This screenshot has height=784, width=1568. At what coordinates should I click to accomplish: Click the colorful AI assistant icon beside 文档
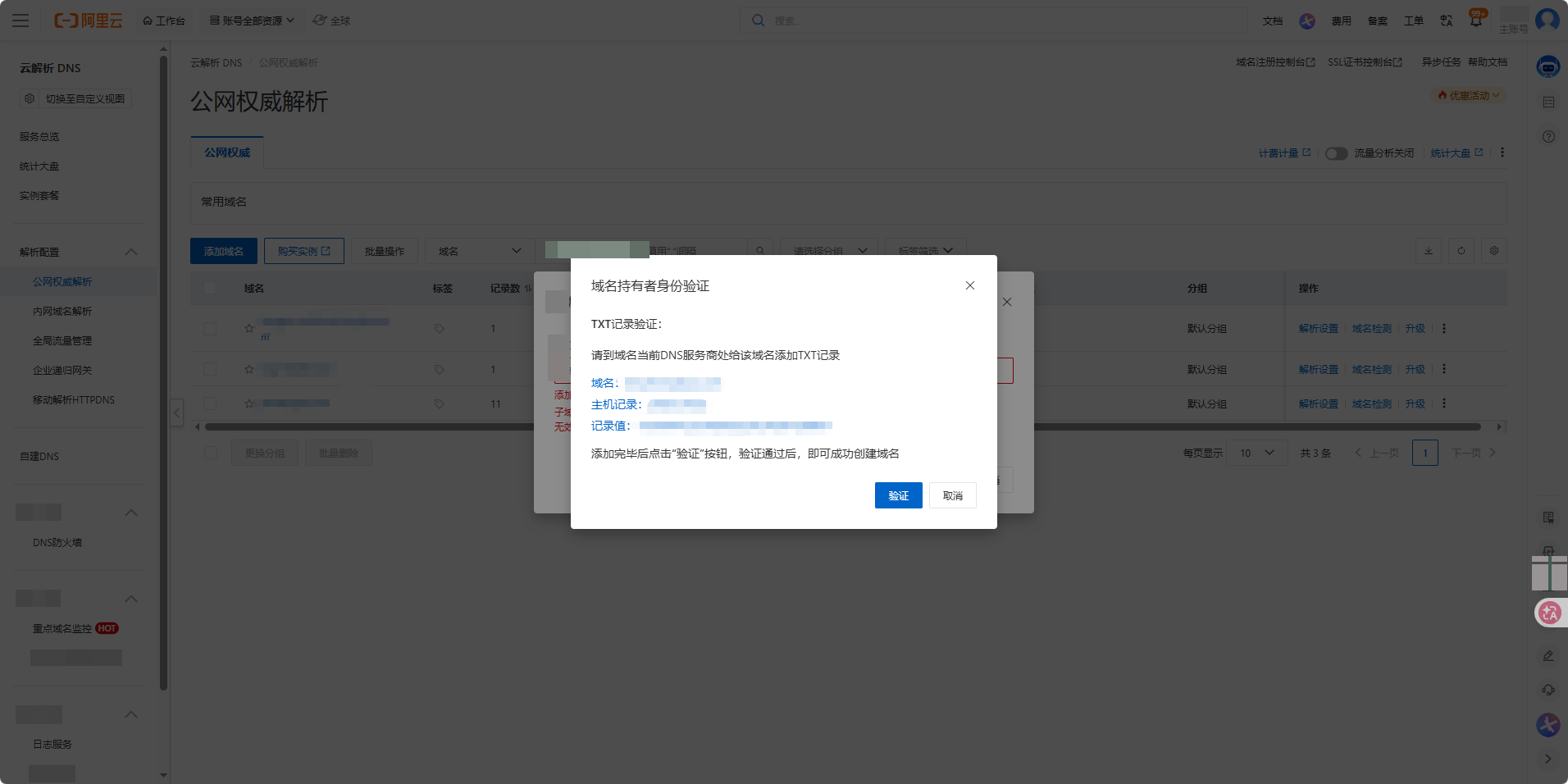click(1307, 21)
